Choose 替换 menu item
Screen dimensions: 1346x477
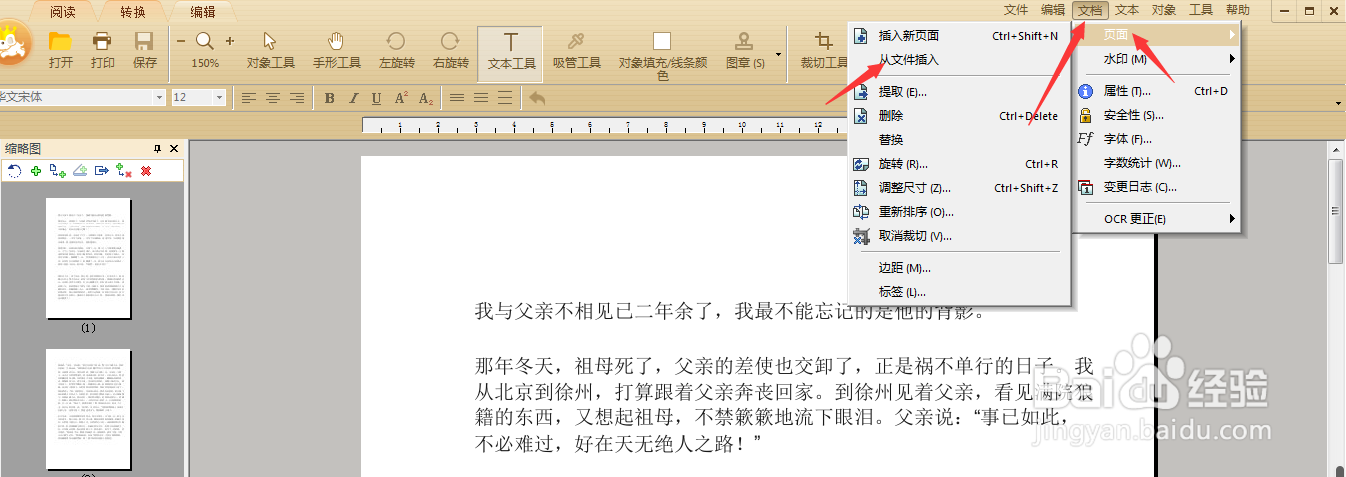click(x=959, y=140)
